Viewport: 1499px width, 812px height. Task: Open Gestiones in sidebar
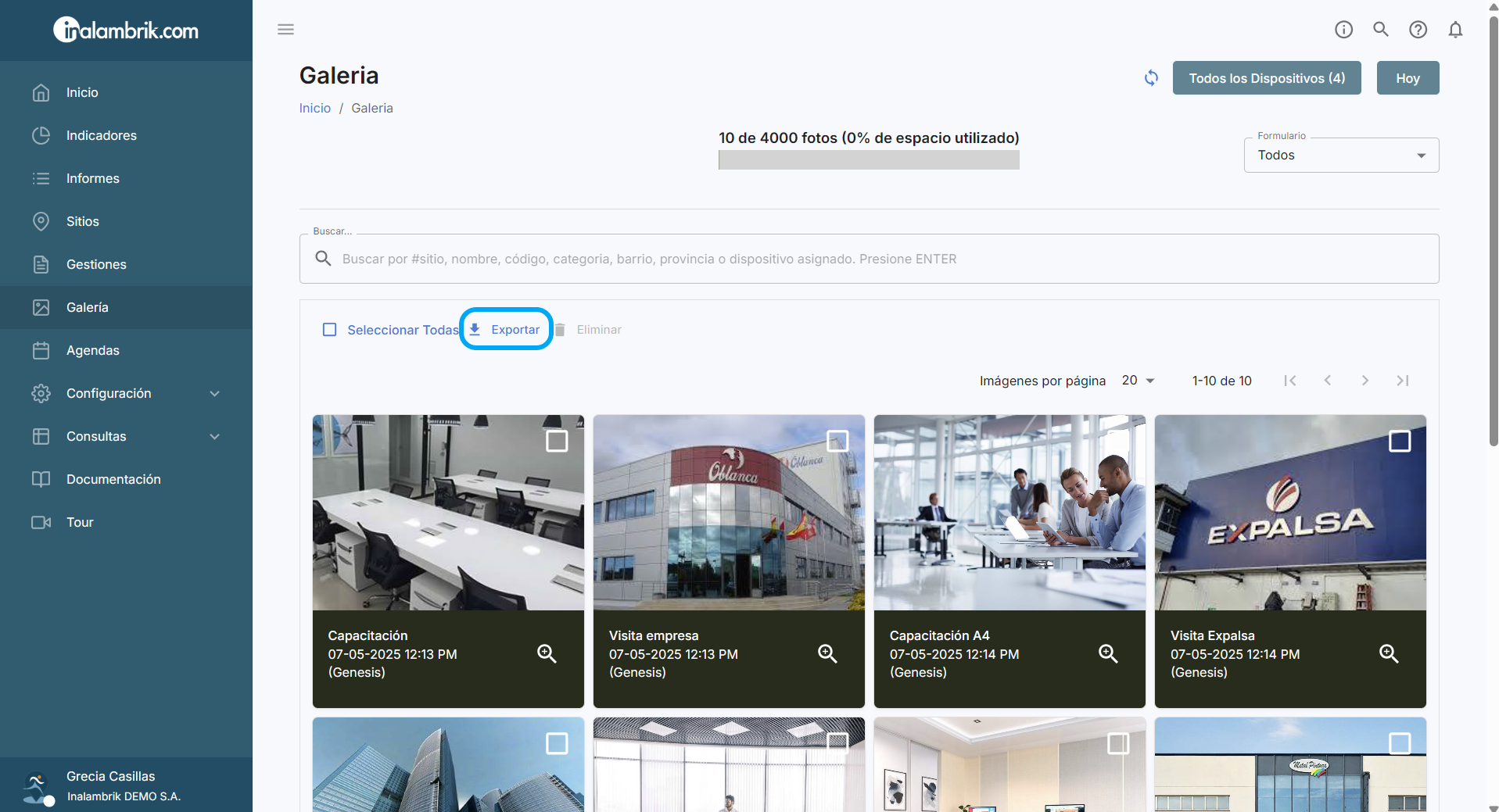[126, 264]
